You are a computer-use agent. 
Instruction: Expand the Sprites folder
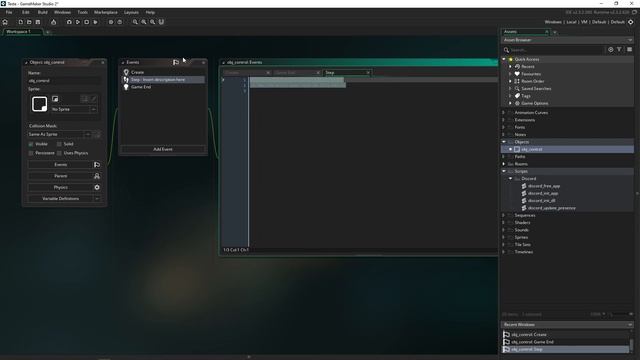point(504,237)
